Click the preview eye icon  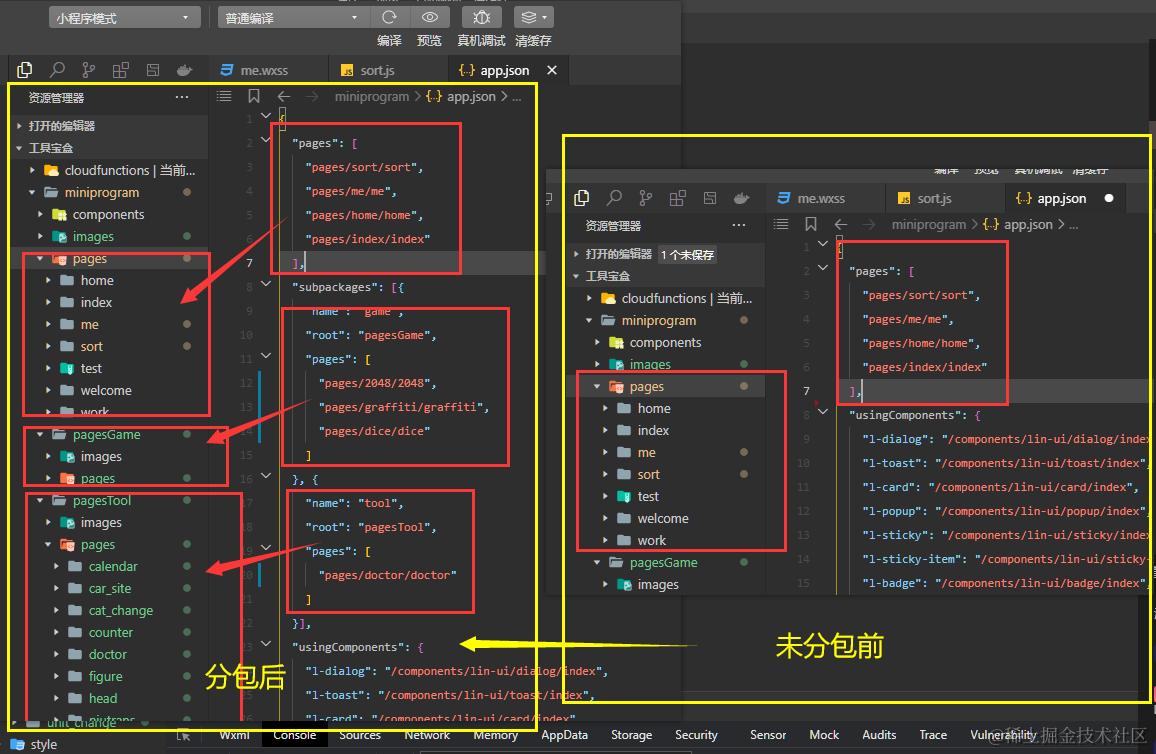[430, 17]
